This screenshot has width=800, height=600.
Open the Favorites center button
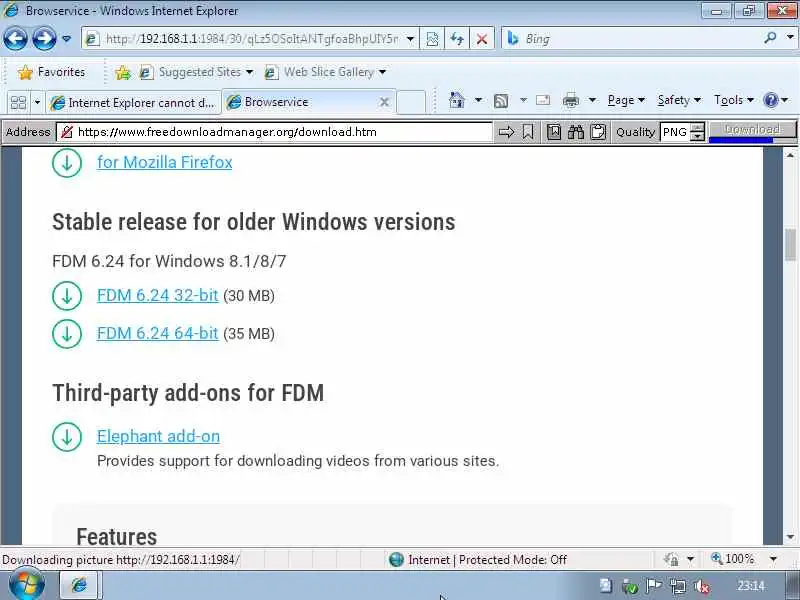pos(52,72)
